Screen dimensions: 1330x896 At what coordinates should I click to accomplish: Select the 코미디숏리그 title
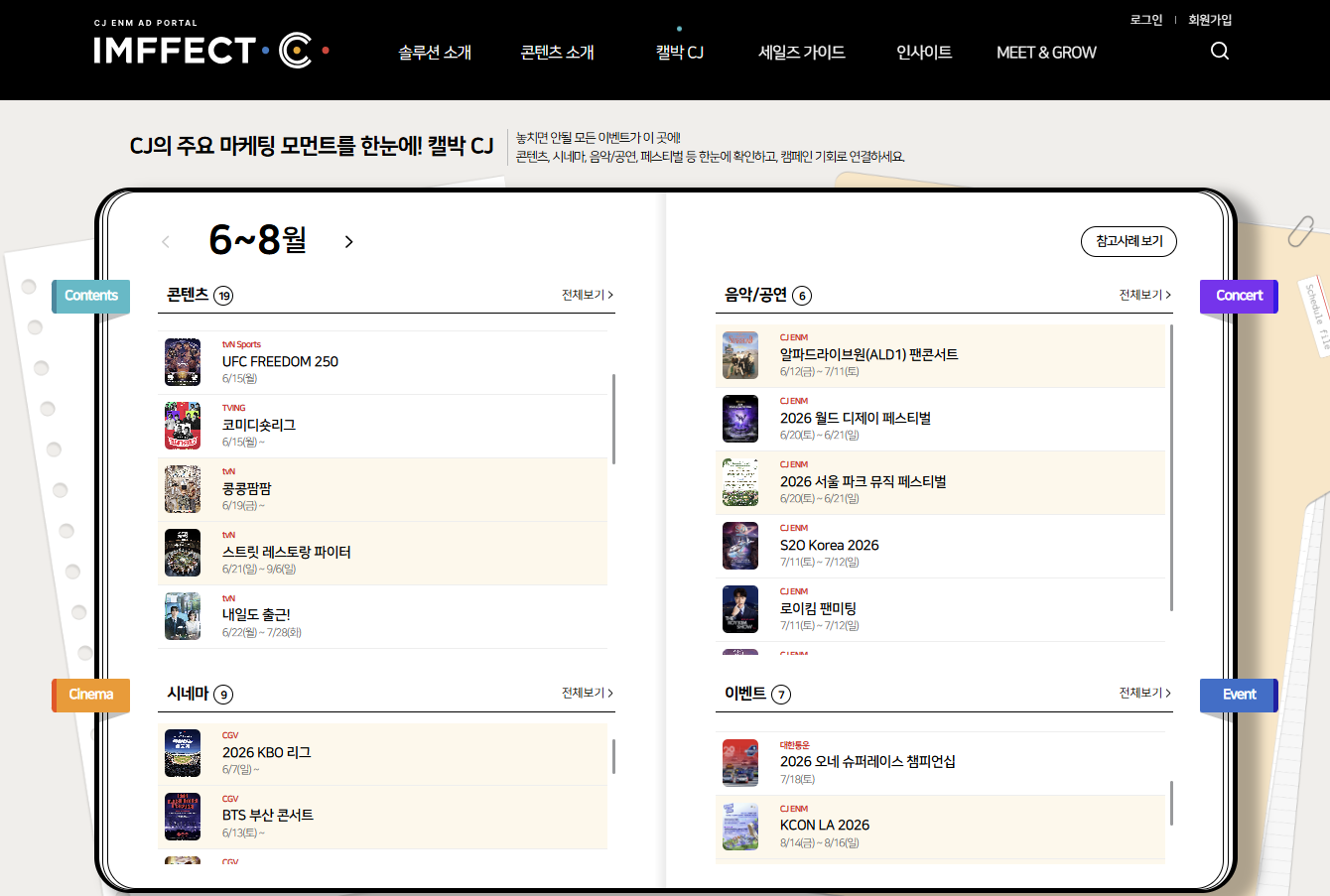pos(259,426)
